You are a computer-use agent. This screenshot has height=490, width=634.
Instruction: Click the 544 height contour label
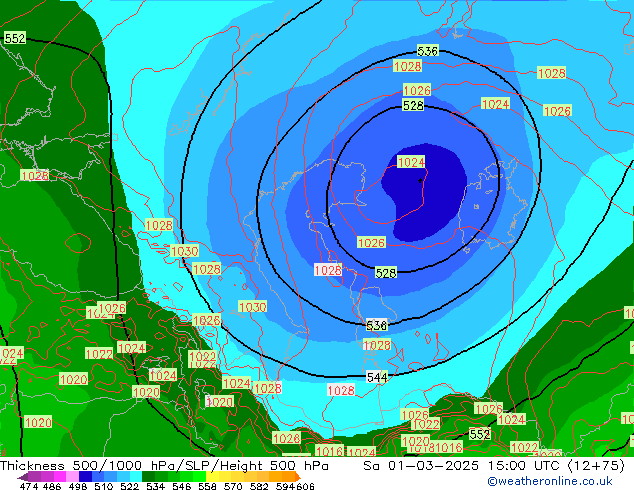(377, 377)
